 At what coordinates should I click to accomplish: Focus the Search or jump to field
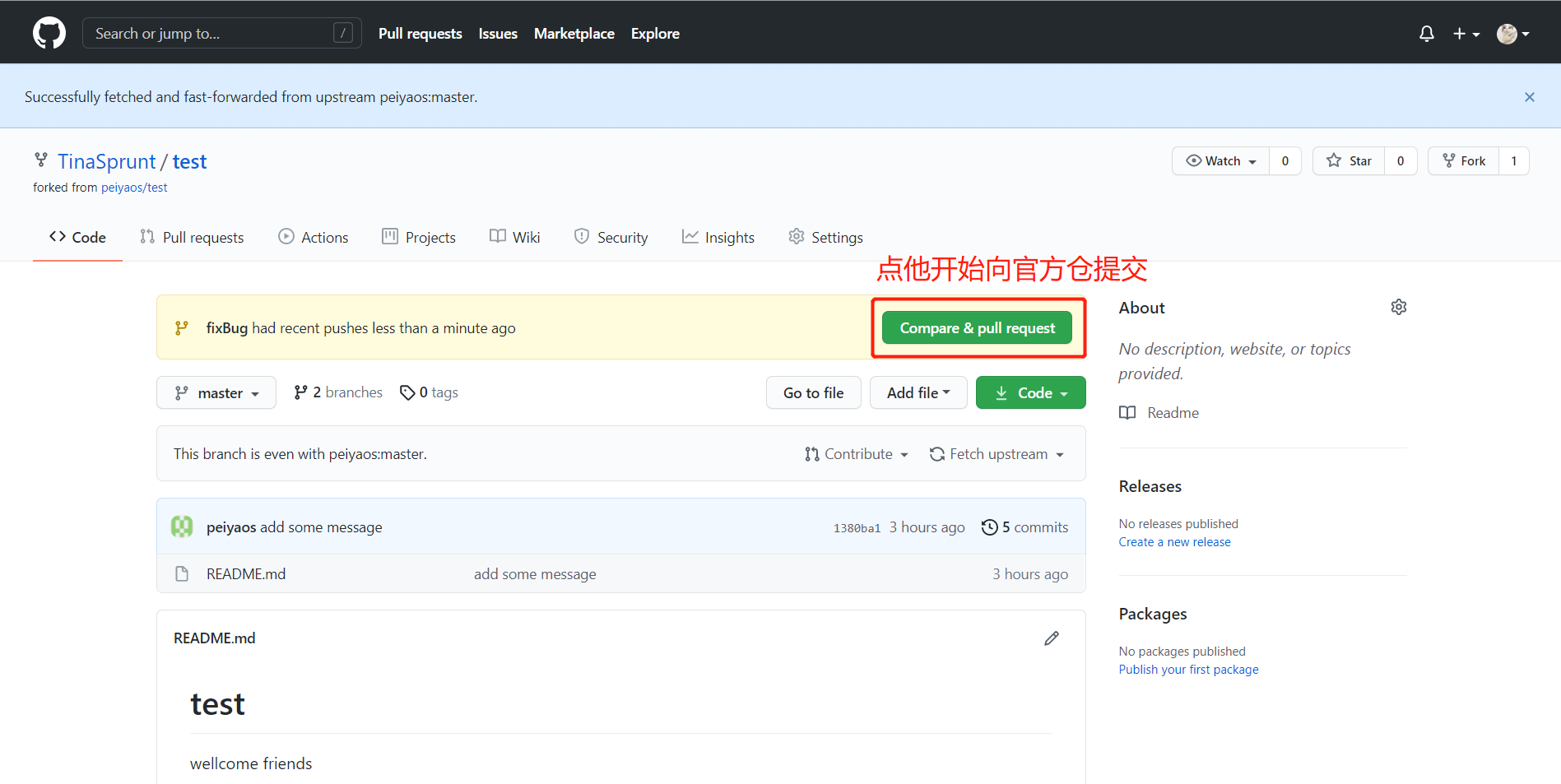click(x=221, y=33)
